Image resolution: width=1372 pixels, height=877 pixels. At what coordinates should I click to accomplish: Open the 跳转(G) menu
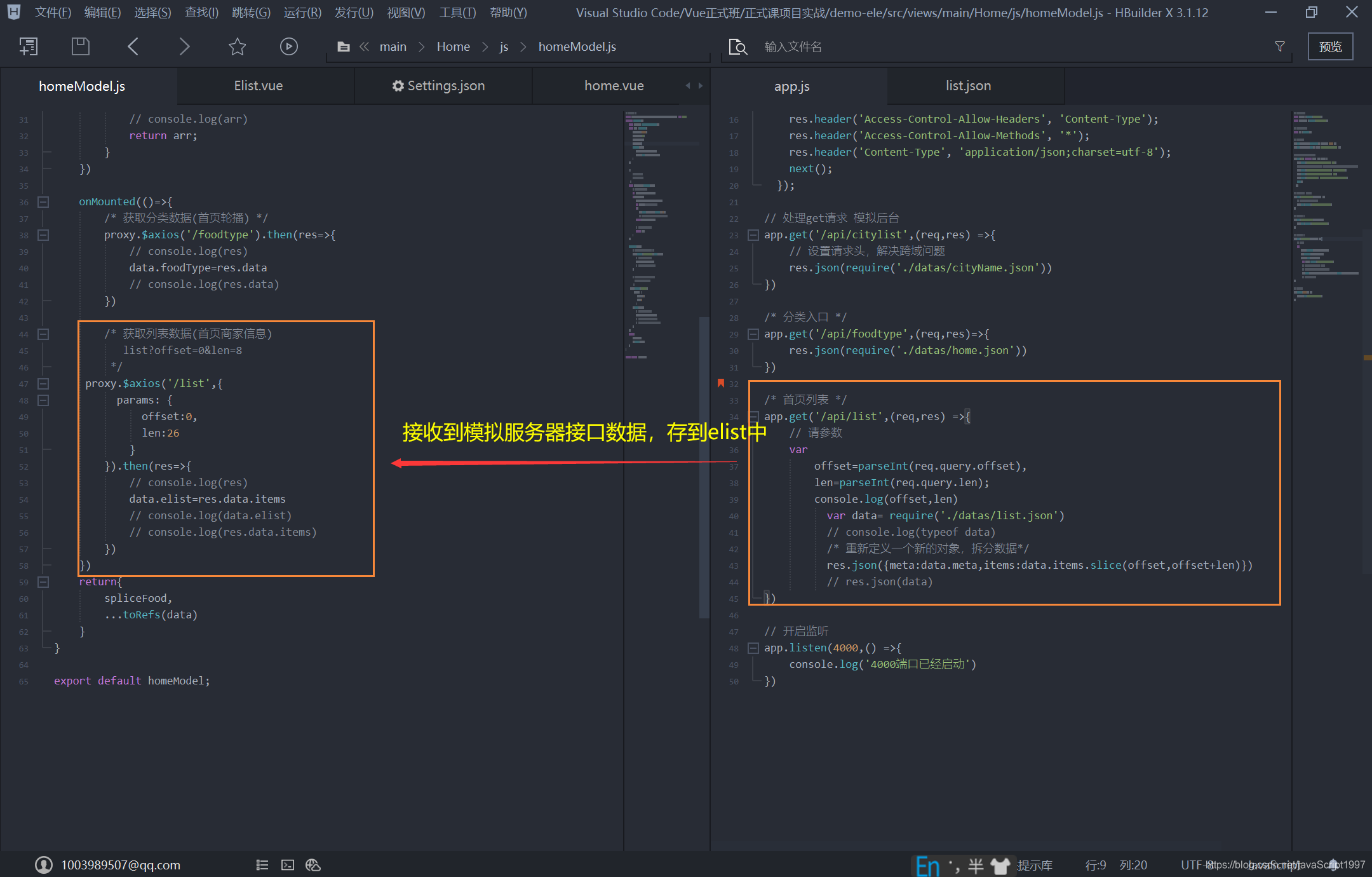tap(251, 13)
